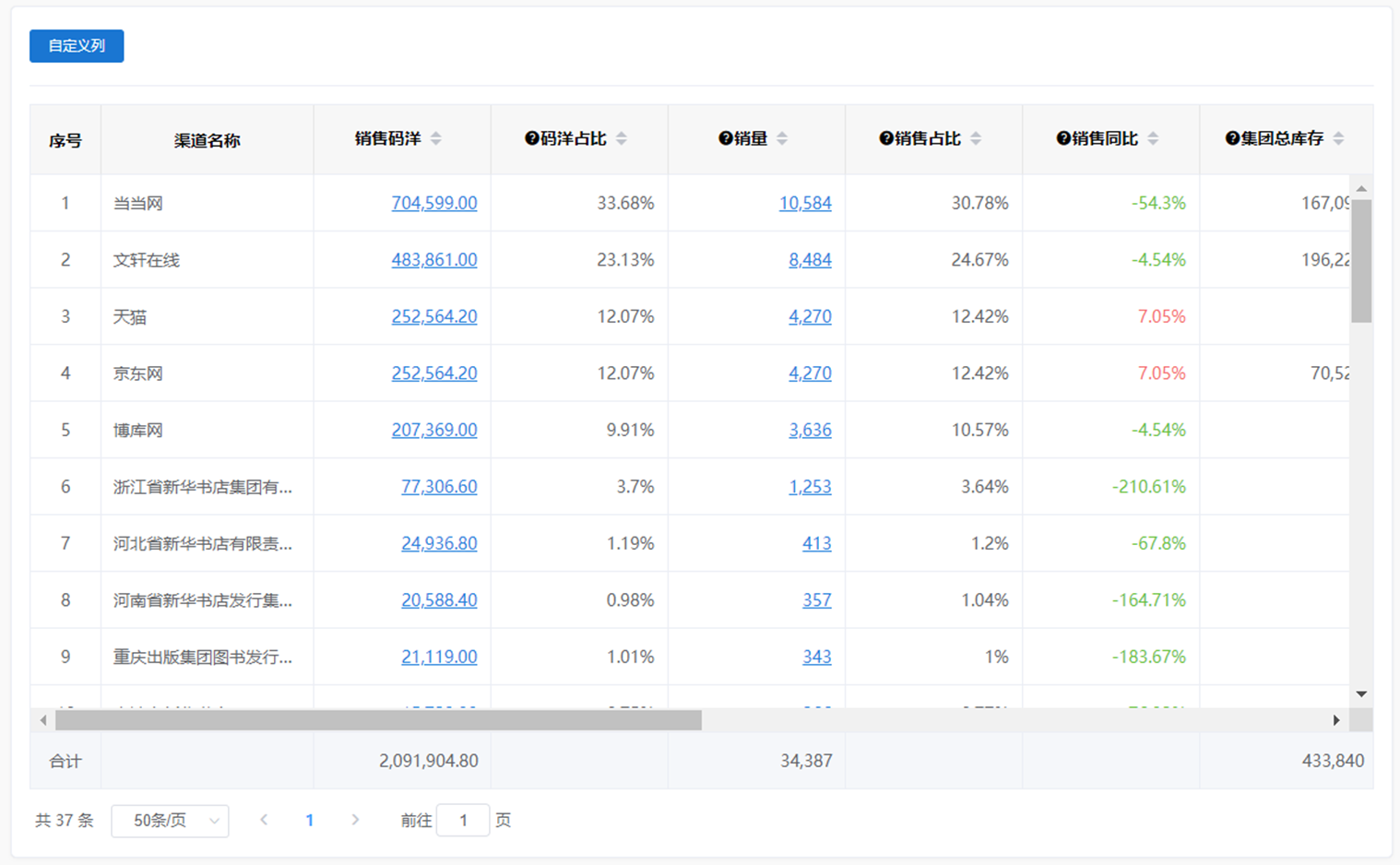Viewport: 1400px width, 865px height.
Task: Sort table by 销量 column arrows
Action: 782,138
